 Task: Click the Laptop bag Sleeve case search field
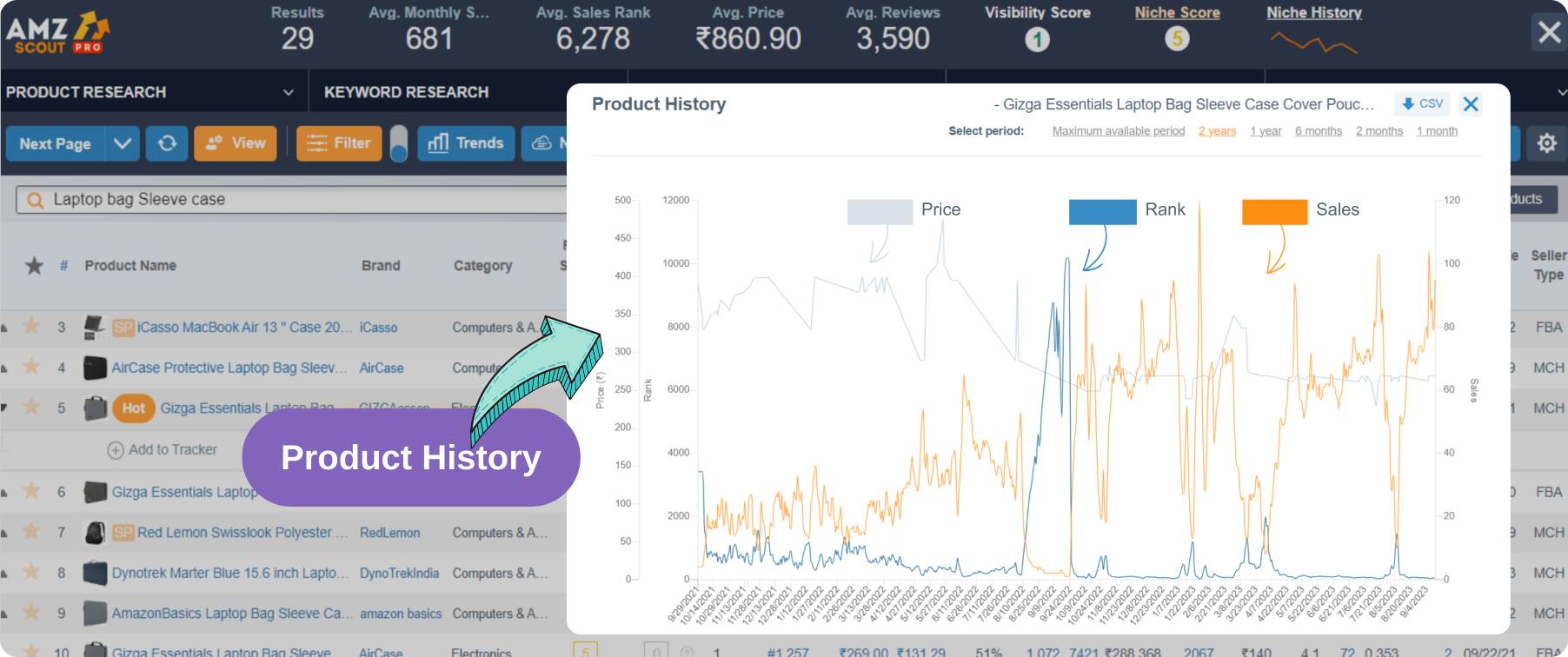click(x=292, y=200)
